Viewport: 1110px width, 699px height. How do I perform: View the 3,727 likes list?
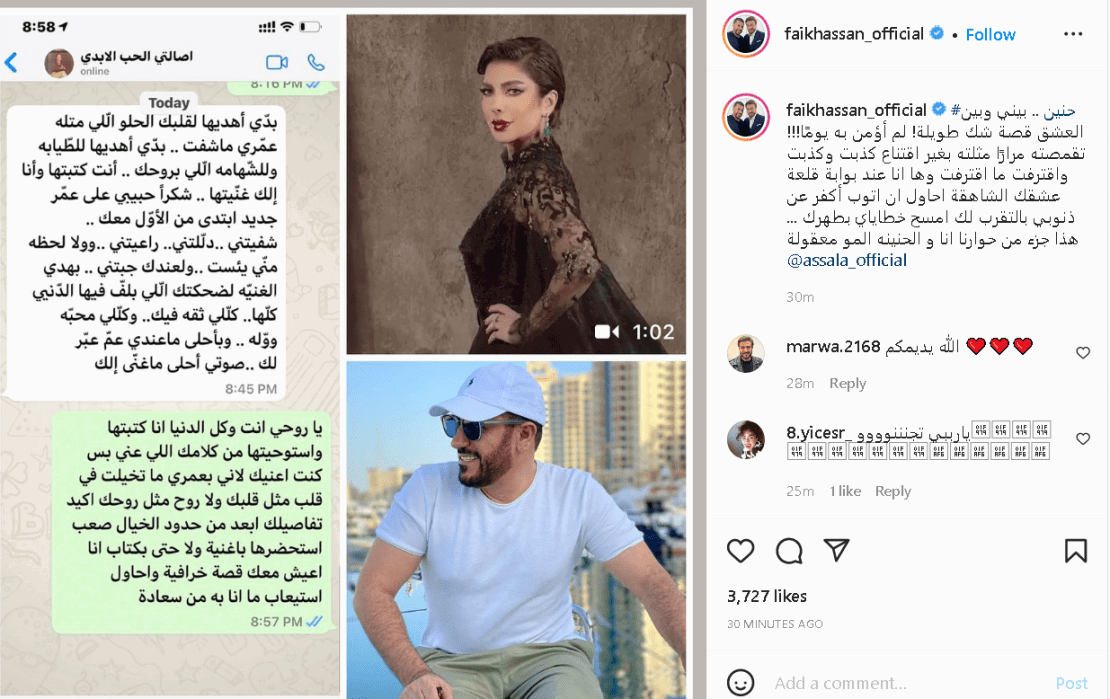click(x=767, y=596)
